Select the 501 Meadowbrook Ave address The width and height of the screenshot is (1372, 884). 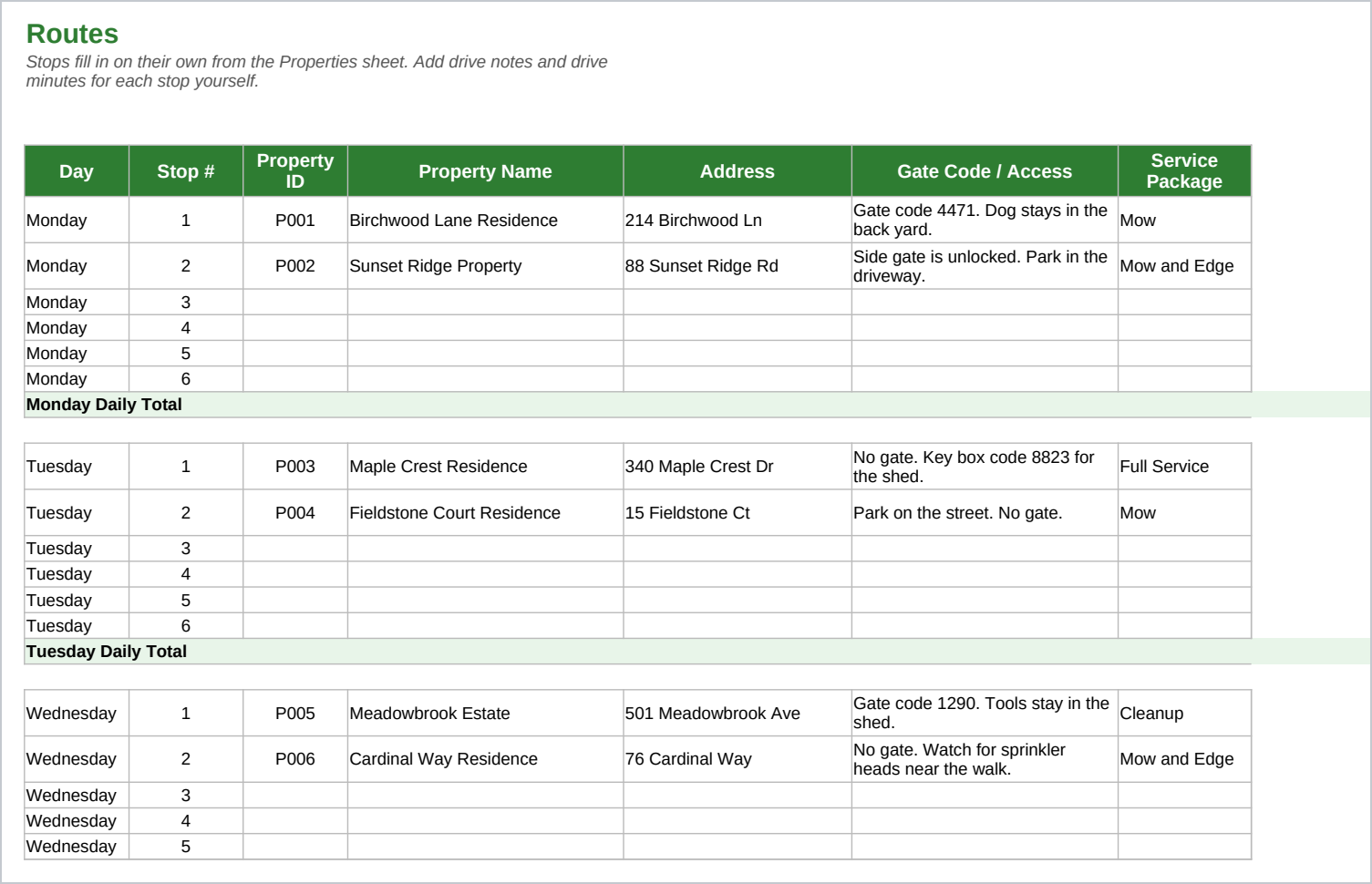point(738,714)
